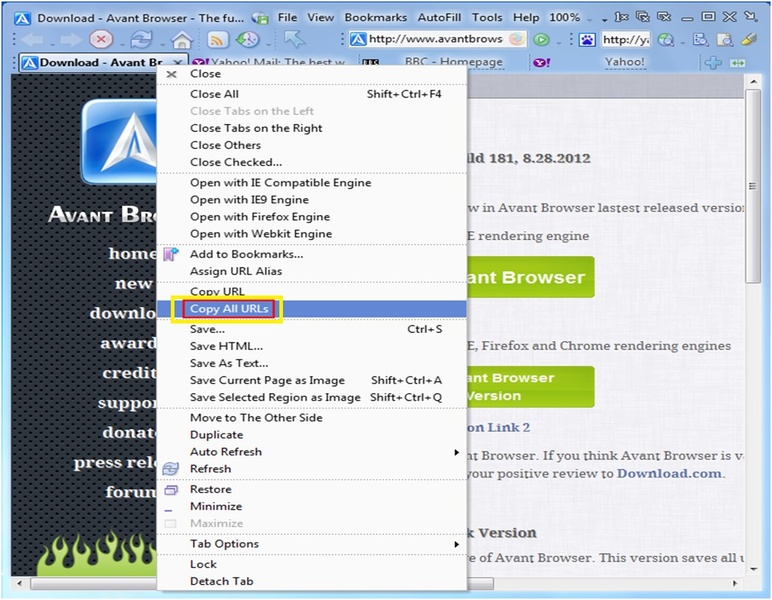Click the vertical scrollbar thumb
This screenshot has height=600, width=772.
(x=753, y=186)
